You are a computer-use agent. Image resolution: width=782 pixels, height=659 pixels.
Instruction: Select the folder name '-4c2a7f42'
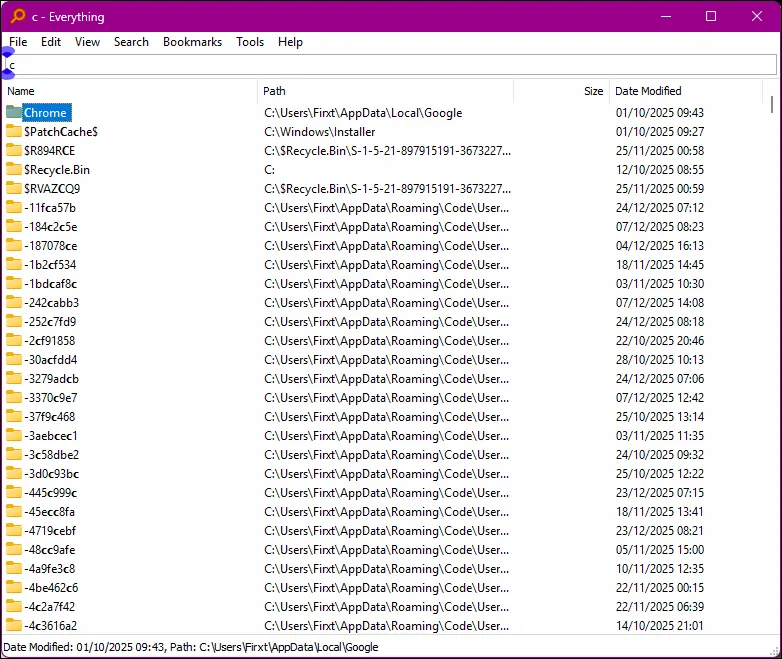(49, 607)
